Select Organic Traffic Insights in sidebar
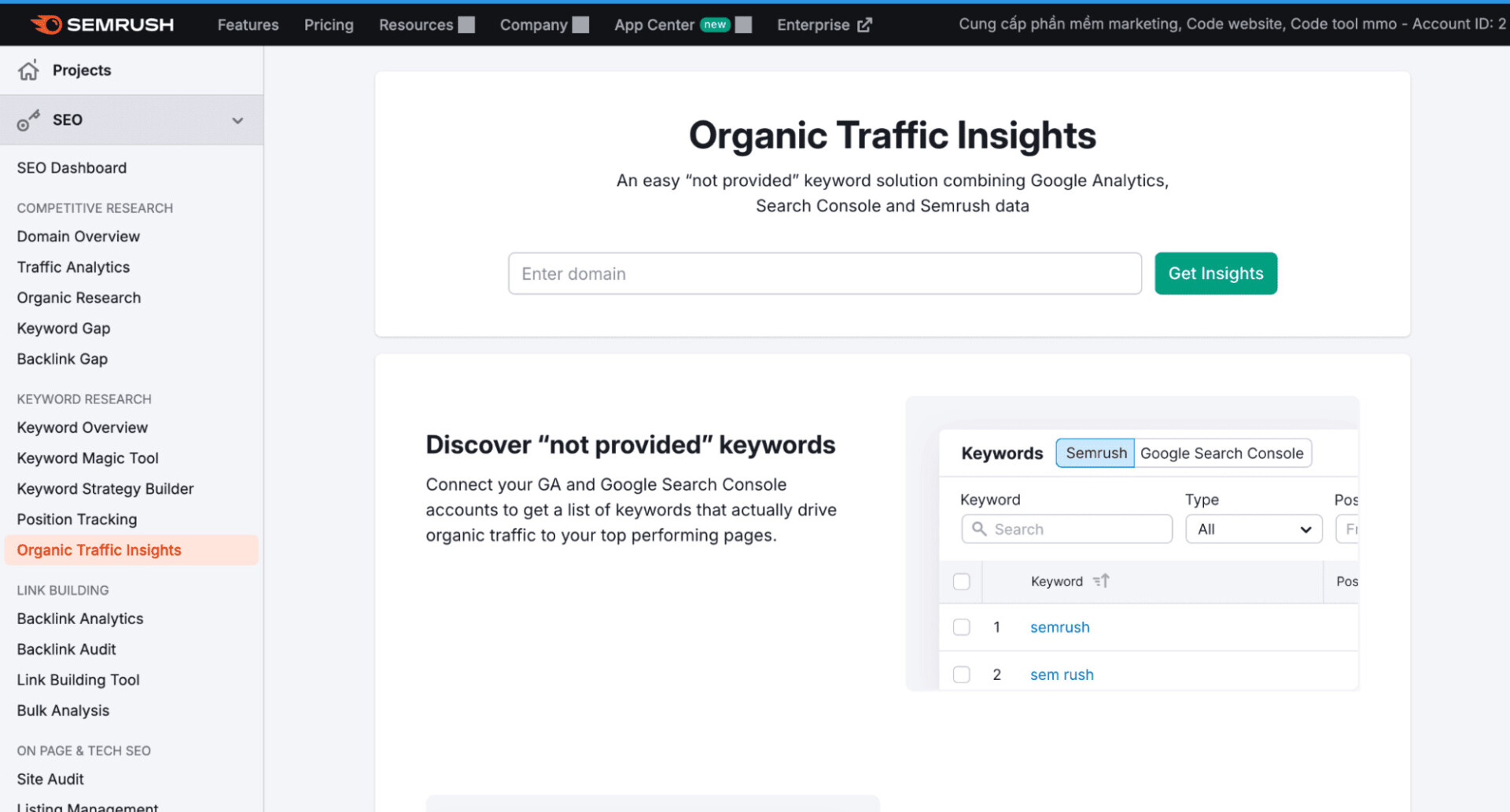Image resolution: width=1510 pixels, height=812 pixels. [x=131, y=550]
